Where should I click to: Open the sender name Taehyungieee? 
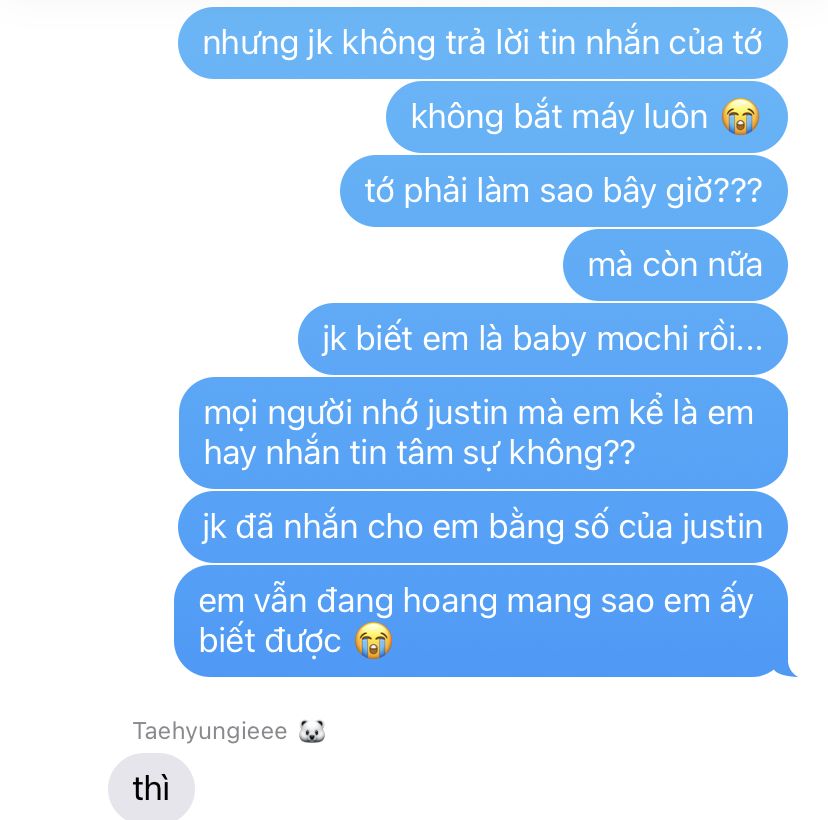pos(210,731)
